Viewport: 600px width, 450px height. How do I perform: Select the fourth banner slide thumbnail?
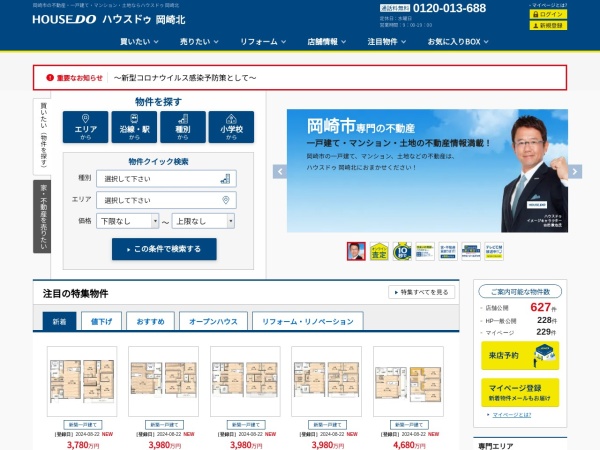click(425, 251)
